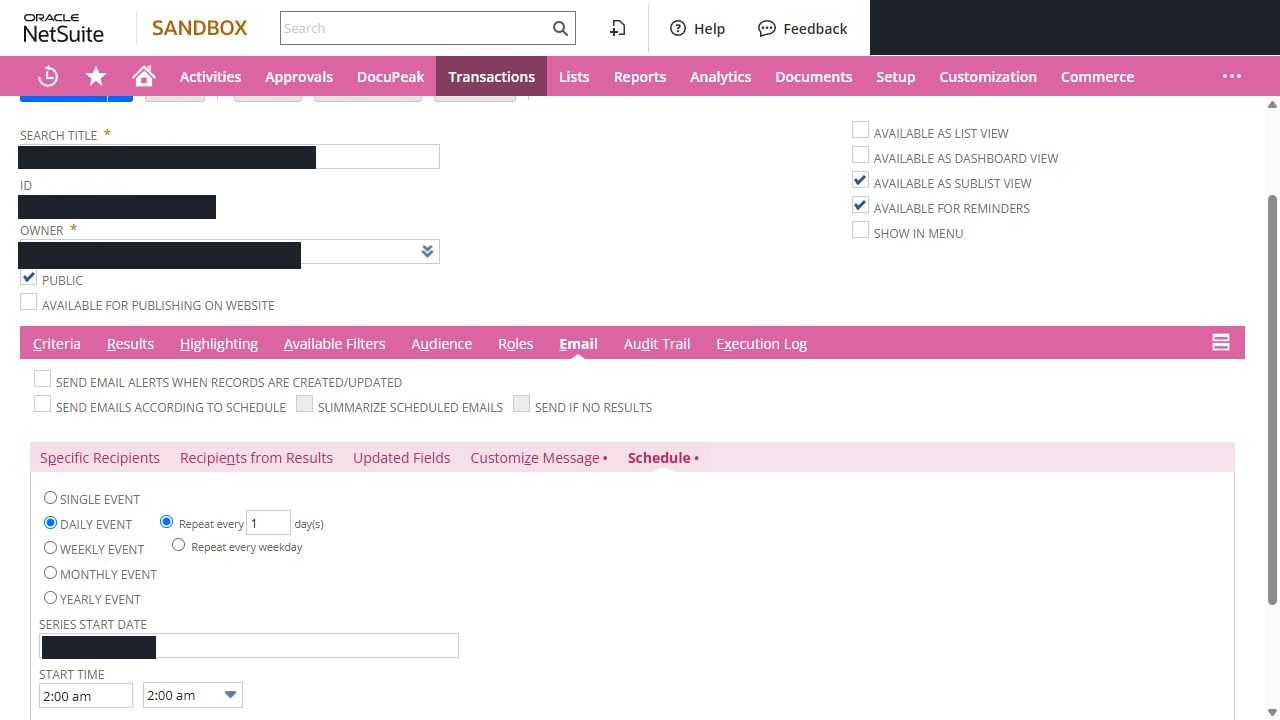1280x720 pixels.
Task: Open the Specific Recipients subtab
Action: 100,458
